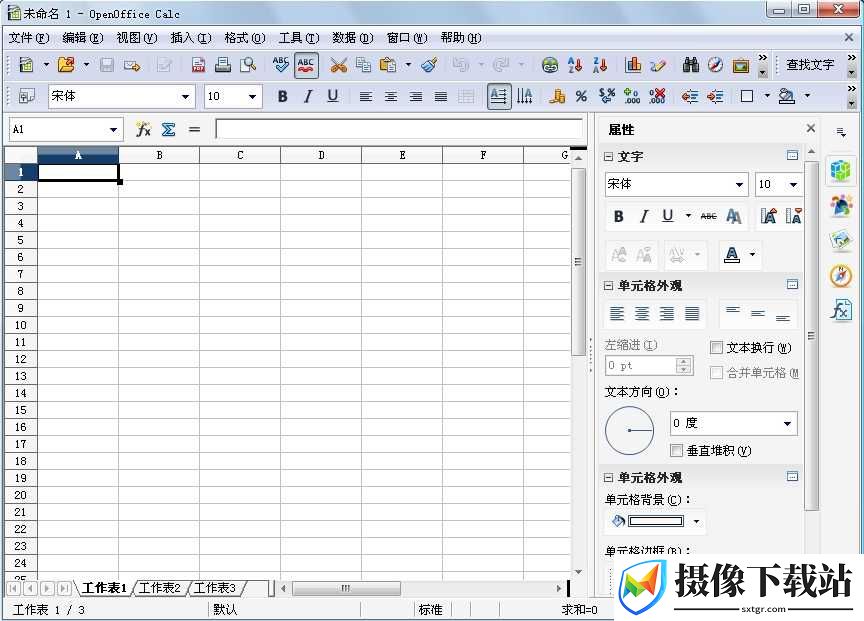Click the font color button in sidebar
864x621 pixels.
[x=732, y=255]
